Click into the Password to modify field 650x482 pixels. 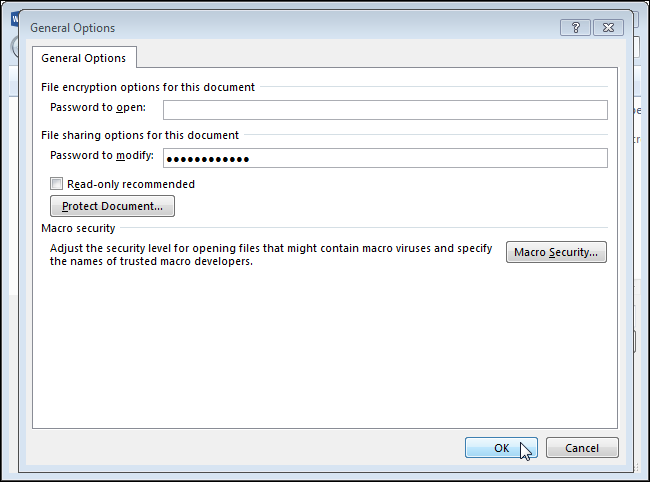point(385,158)
